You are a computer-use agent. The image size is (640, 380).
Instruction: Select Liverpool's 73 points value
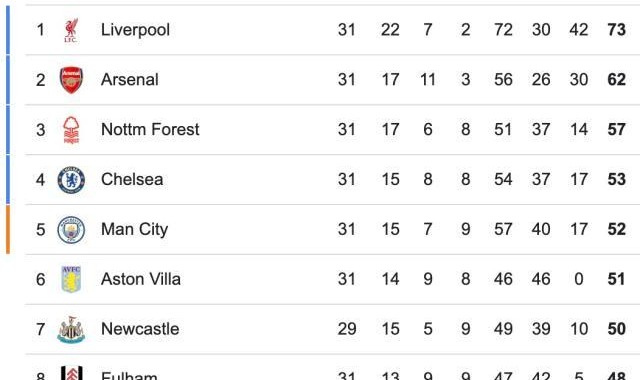point(616,30)
